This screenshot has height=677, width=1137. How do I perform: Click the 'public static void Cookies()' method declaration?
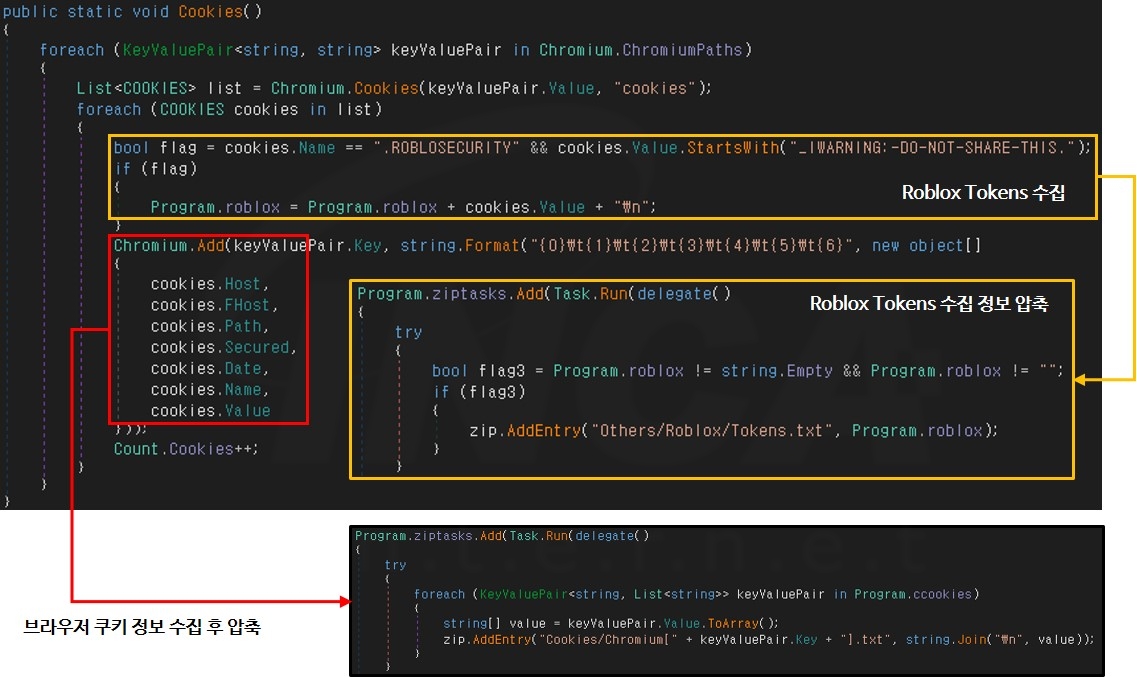(132, 12)
